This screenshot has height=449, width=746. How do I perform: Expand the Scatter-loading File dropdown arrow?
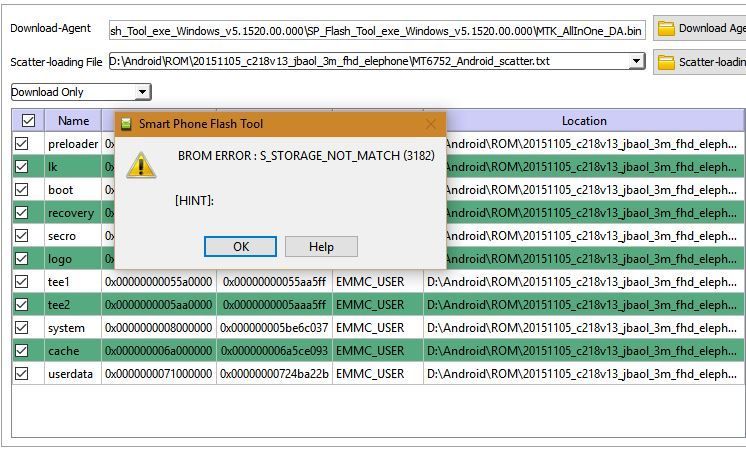tap(636, 61)
